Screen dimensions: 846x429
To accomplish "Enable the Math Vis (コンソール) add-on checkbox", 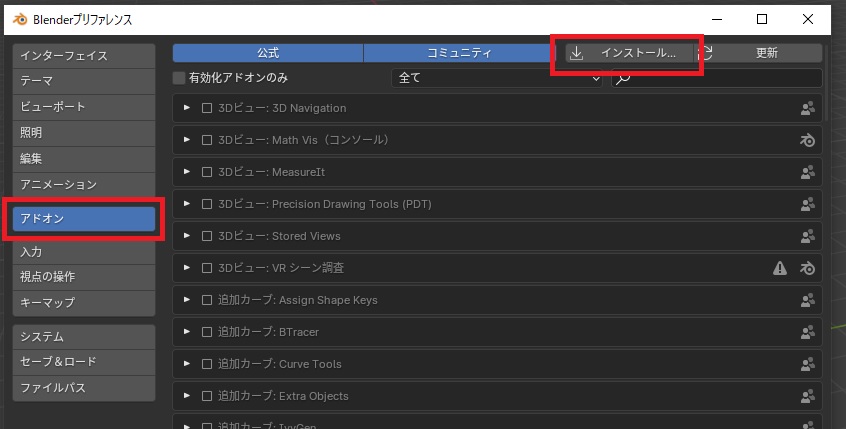I will pyautogui.click(x=207, y=140).
